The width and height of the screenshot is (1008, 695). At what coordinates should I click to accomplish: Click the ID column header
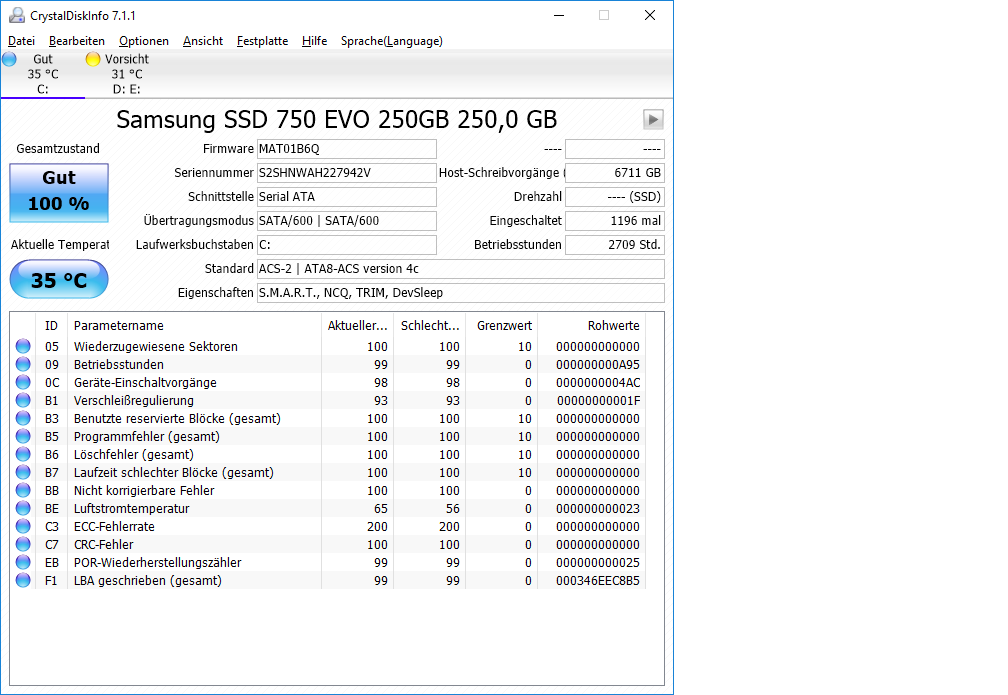coord(51,326)
